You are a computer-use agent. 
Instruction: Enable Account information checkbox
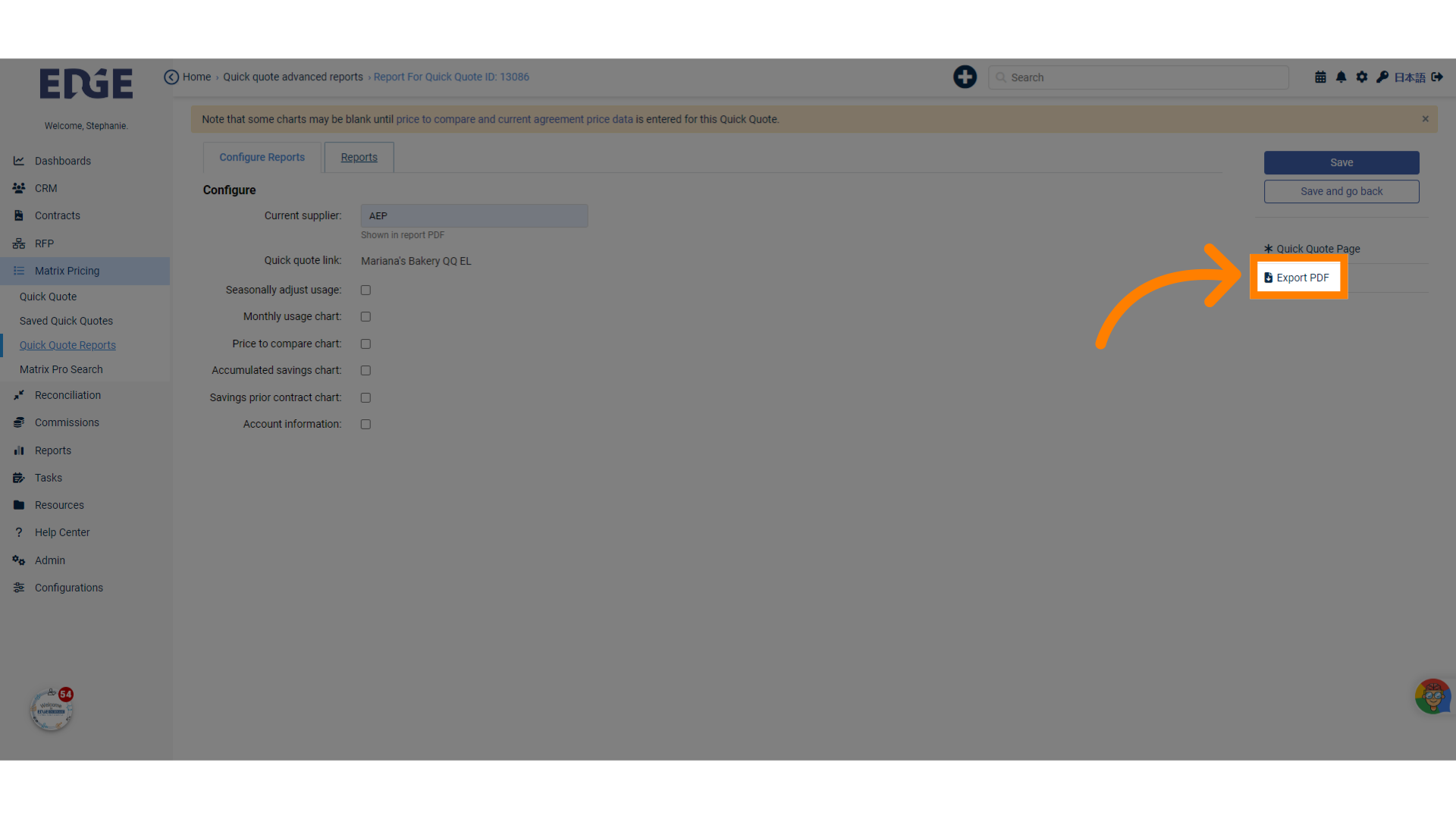coord(366,424)
